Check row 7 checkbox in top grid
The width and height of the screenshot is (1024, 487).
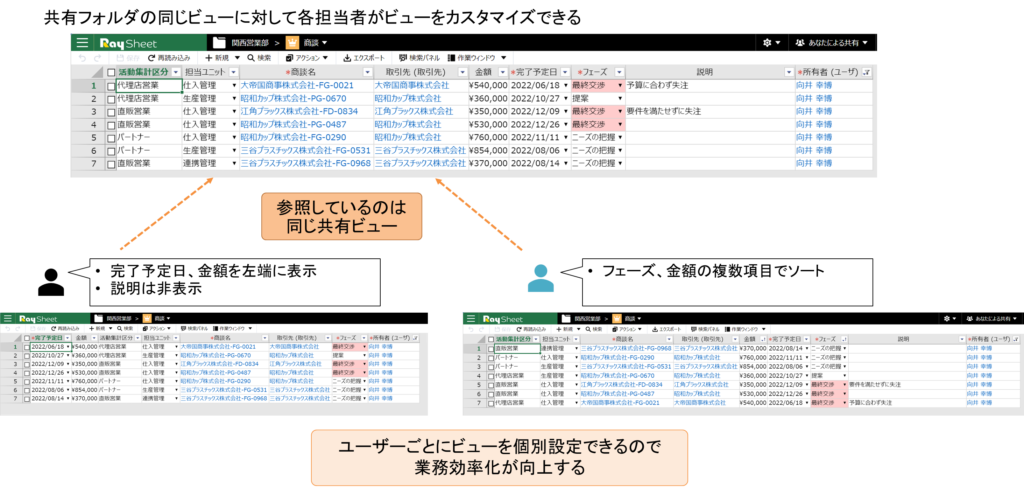pos(111,163)
